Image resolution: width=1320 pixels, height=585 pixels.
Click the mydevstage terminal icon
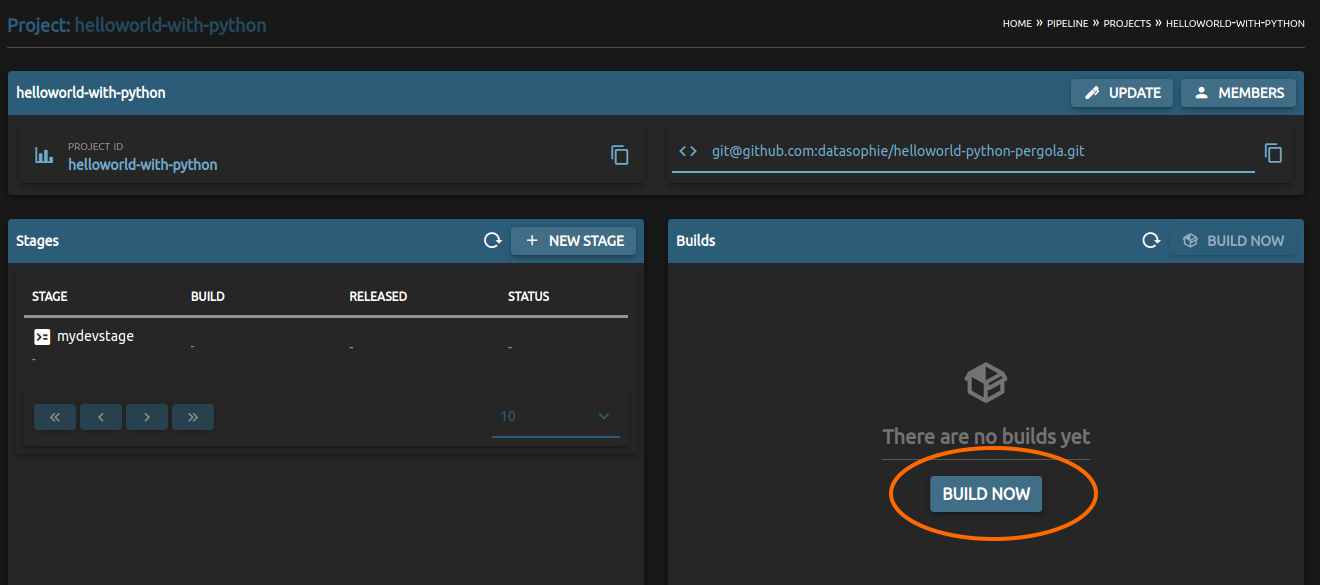(42, 337)
